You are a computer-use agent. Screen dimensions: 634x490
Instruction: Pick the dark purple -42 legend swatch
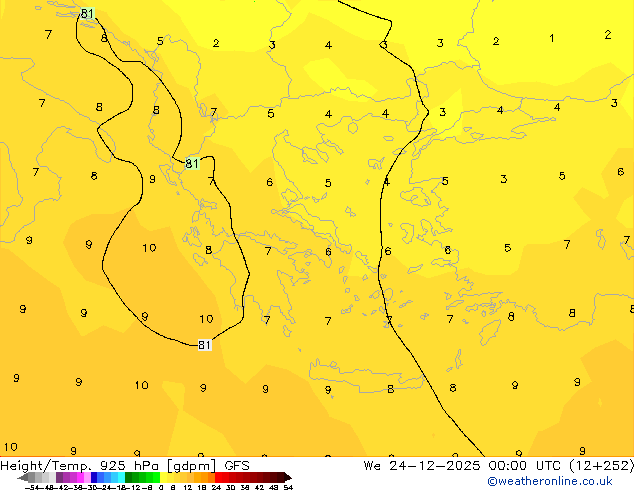point(59,477)
